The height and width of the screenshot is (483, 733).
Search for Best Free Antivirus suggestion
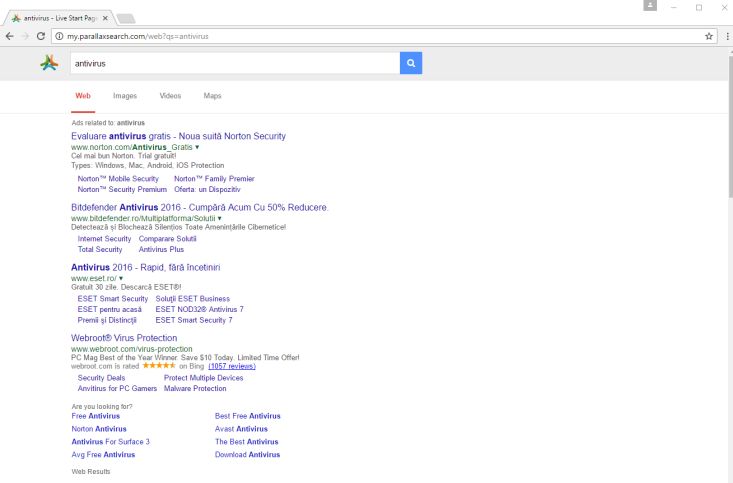(248, 416)
